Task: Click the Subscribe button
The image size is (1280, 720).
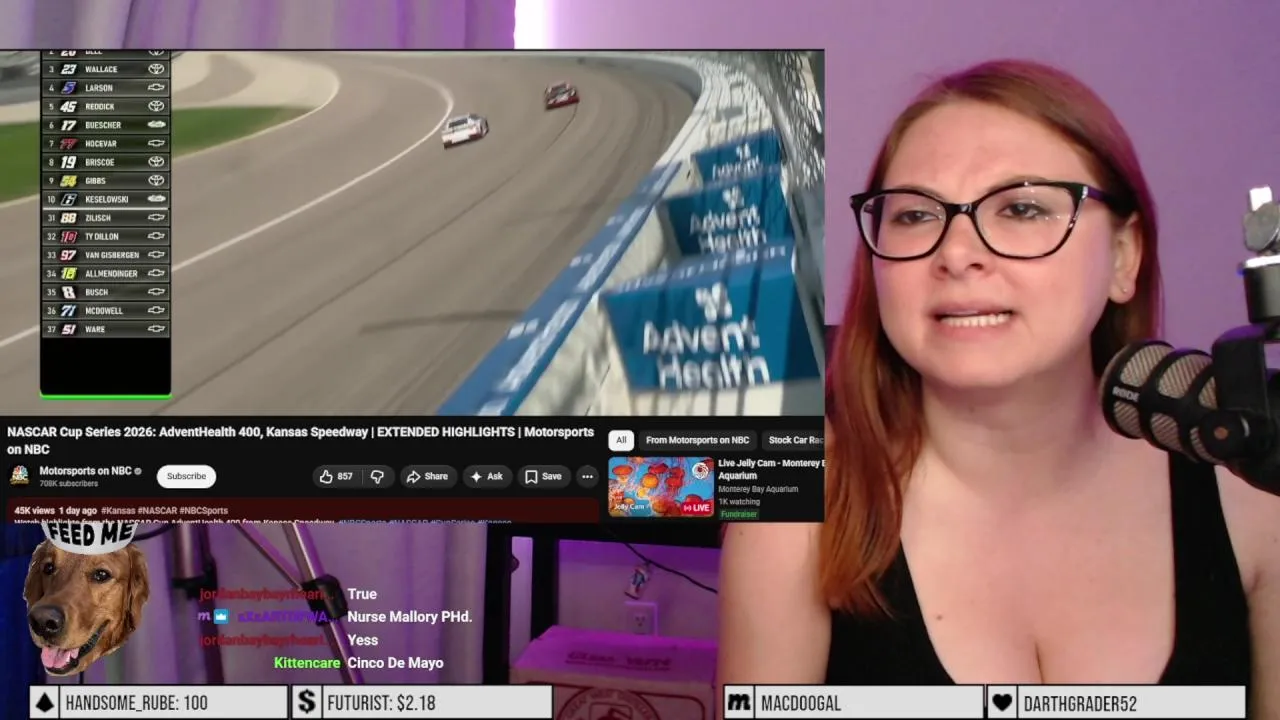Action: pos(186,476)
